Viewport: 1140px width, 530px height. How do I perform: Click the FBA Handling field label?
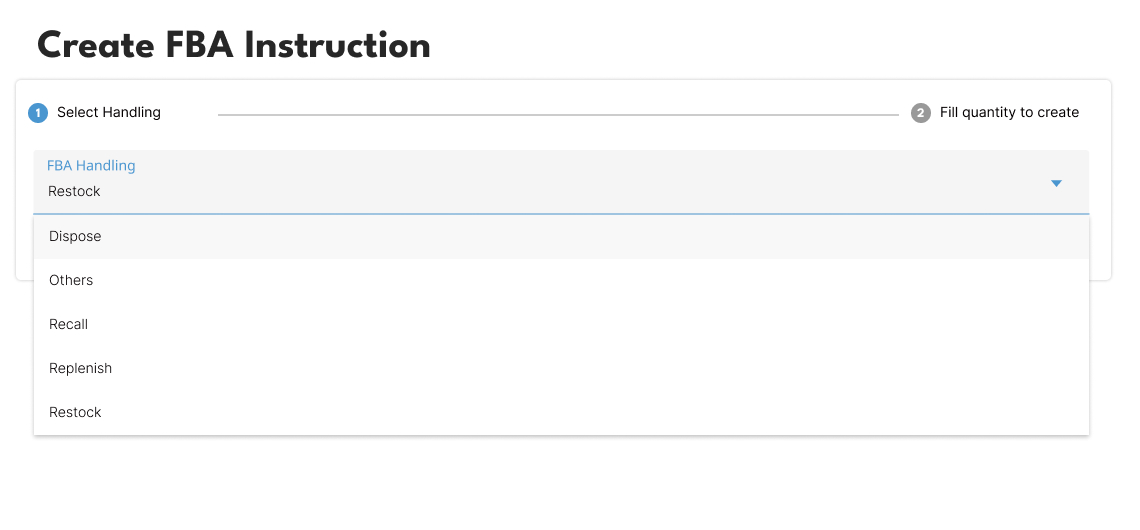91,166
